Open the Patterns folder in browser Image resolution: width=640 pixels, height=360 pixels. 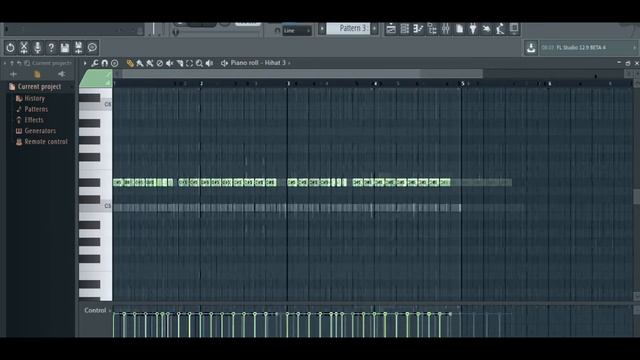tap(36, 109)
